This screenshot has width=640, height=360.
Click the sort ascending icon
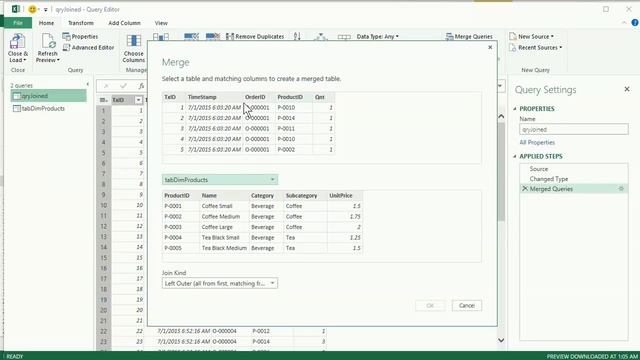[x=297, y=36]
